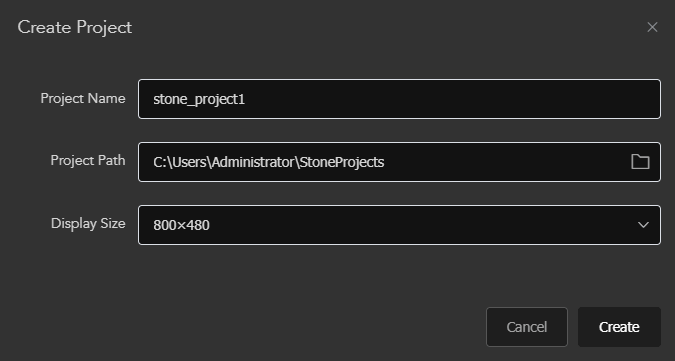Click the Cancel button
The image size is (675, 361).
(526, 327)
